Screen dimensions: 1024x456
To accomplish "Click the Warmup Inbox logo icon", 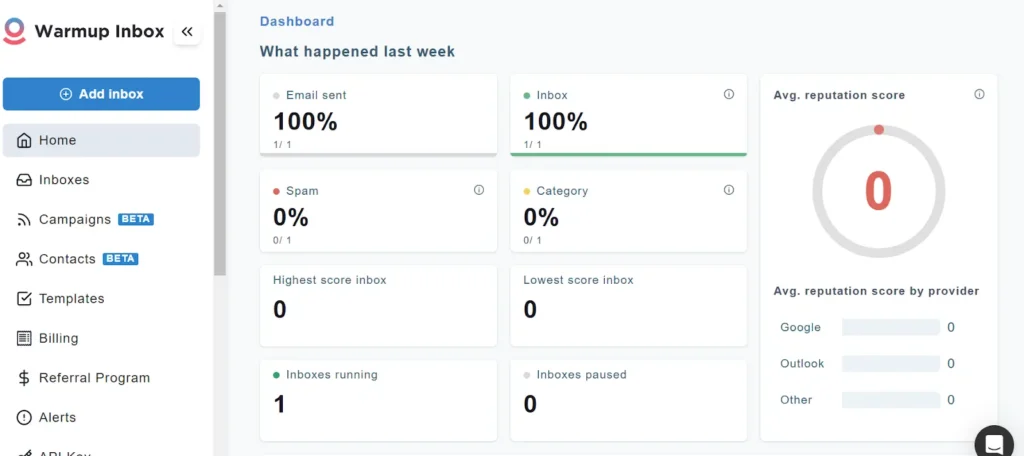I will point(14,31).
